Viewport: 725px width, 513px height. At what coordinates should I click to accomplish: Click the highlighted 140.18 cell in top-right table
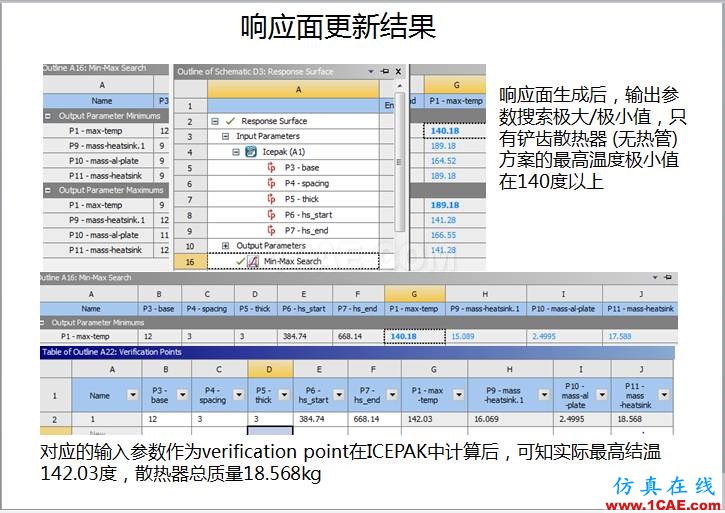(x=455, y=131)
